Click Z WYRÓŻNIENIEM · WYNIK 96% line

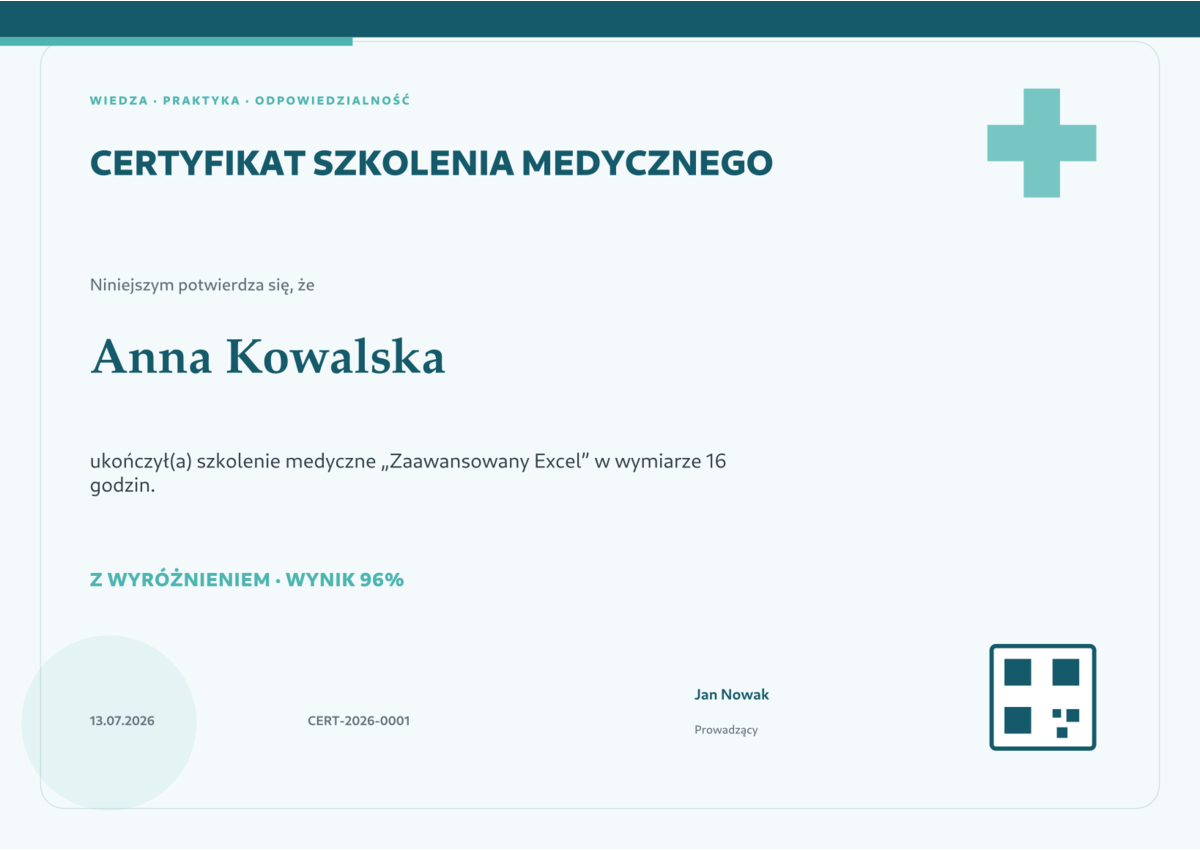(x=247, y=579)
